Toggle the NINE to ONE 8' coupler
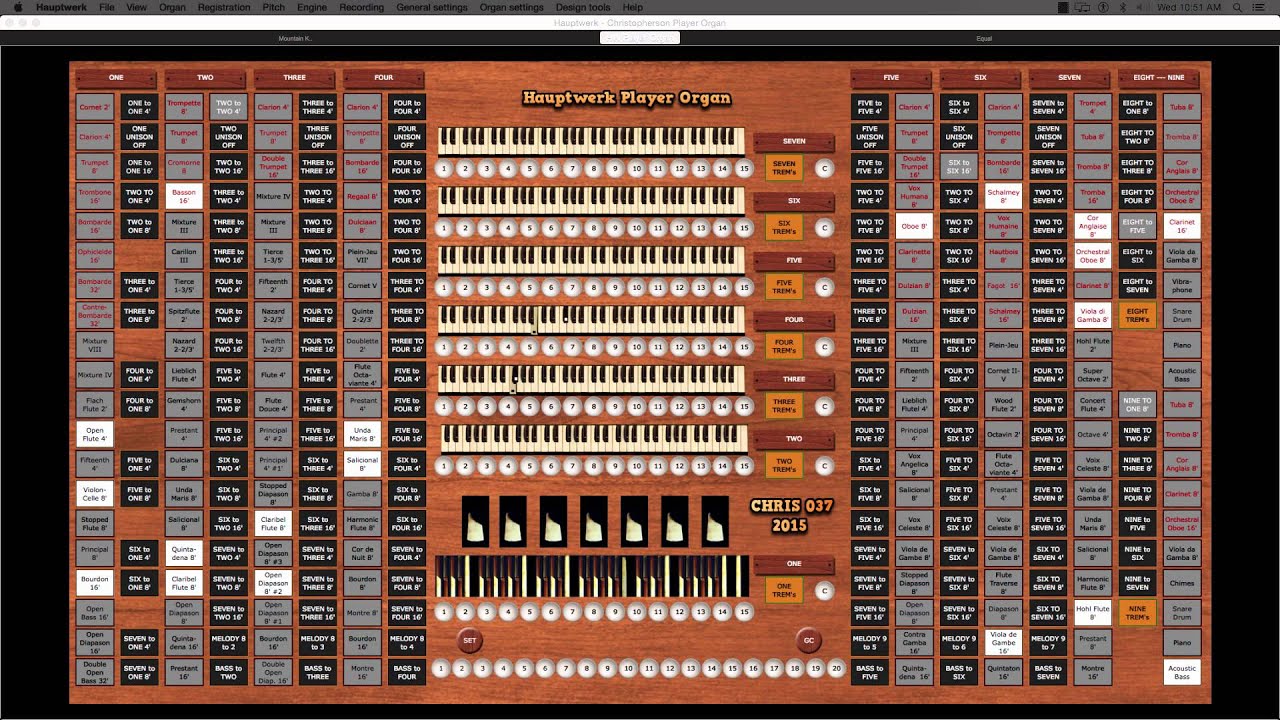Screen dimensions: 1280x720 (x=1137, y=404)
